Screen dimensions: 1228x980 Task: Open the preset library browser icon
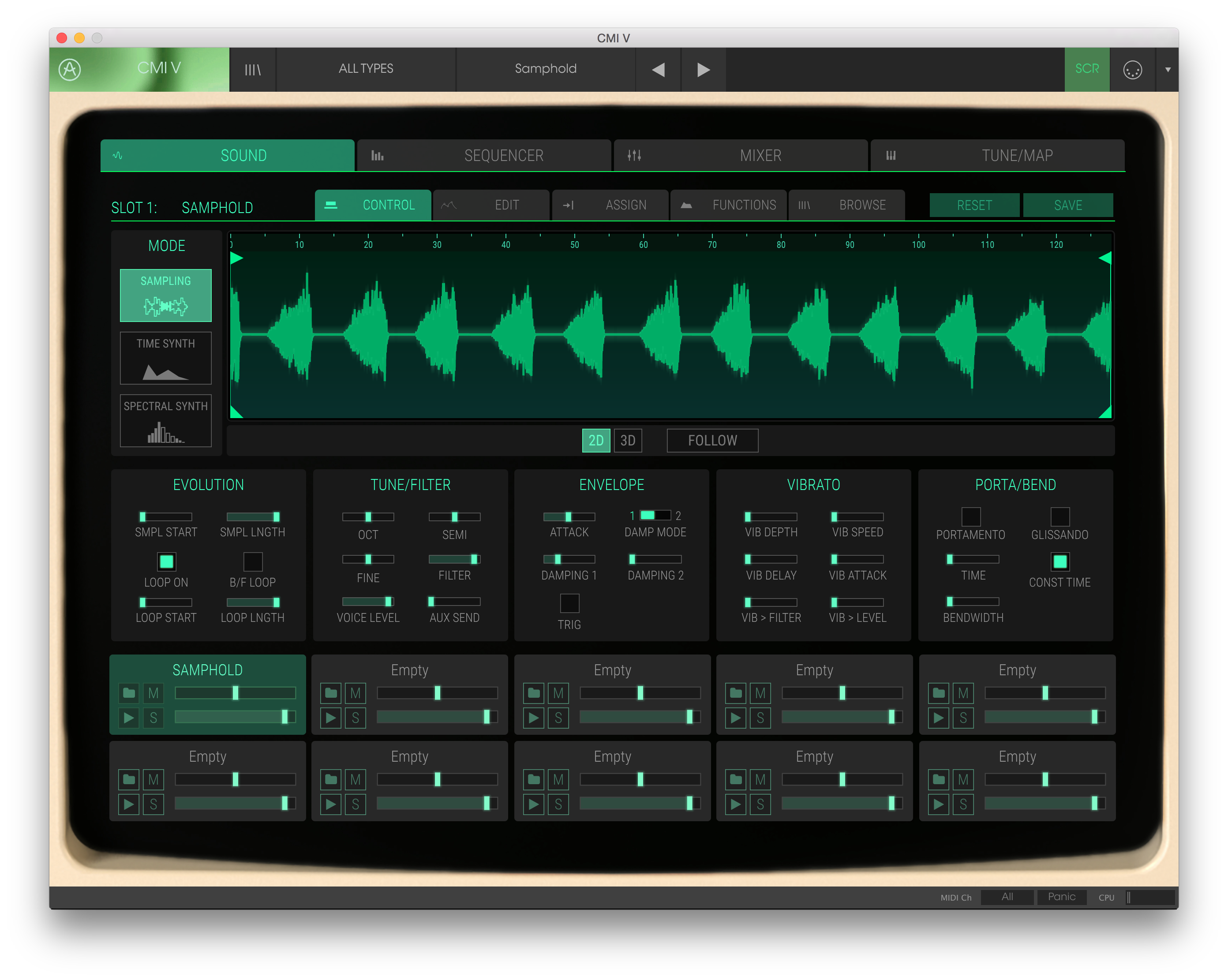point(252,70)
